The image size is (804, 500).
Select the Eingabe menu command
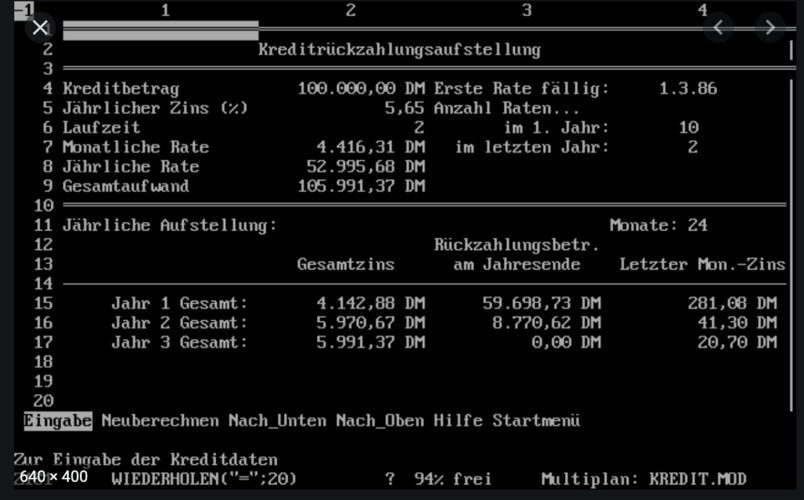click(x=58, y=421)
